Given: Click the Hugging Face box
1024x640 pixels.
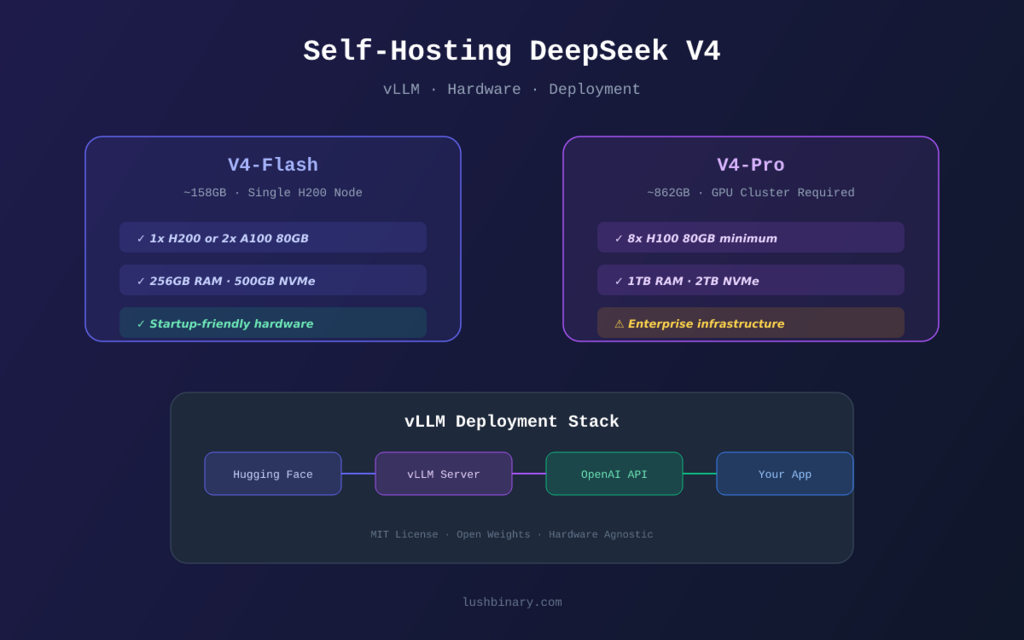Looking at the screenshot, I should 273,473.
